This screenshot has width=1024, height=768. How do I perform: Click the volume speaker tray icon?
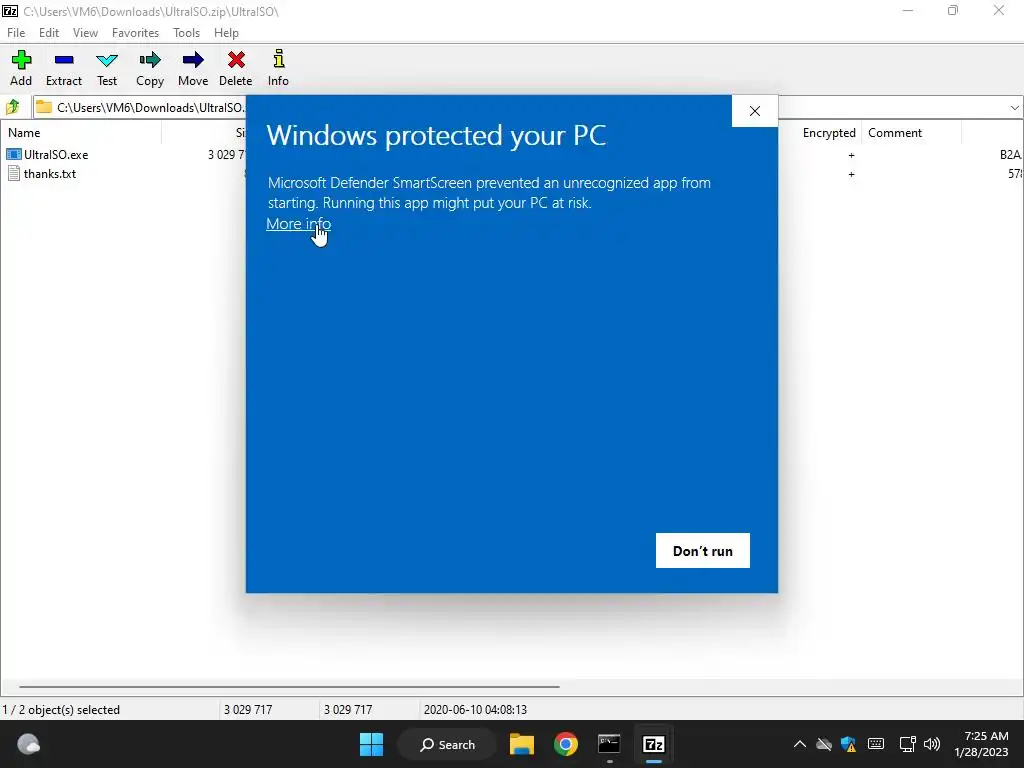[932, 744]
